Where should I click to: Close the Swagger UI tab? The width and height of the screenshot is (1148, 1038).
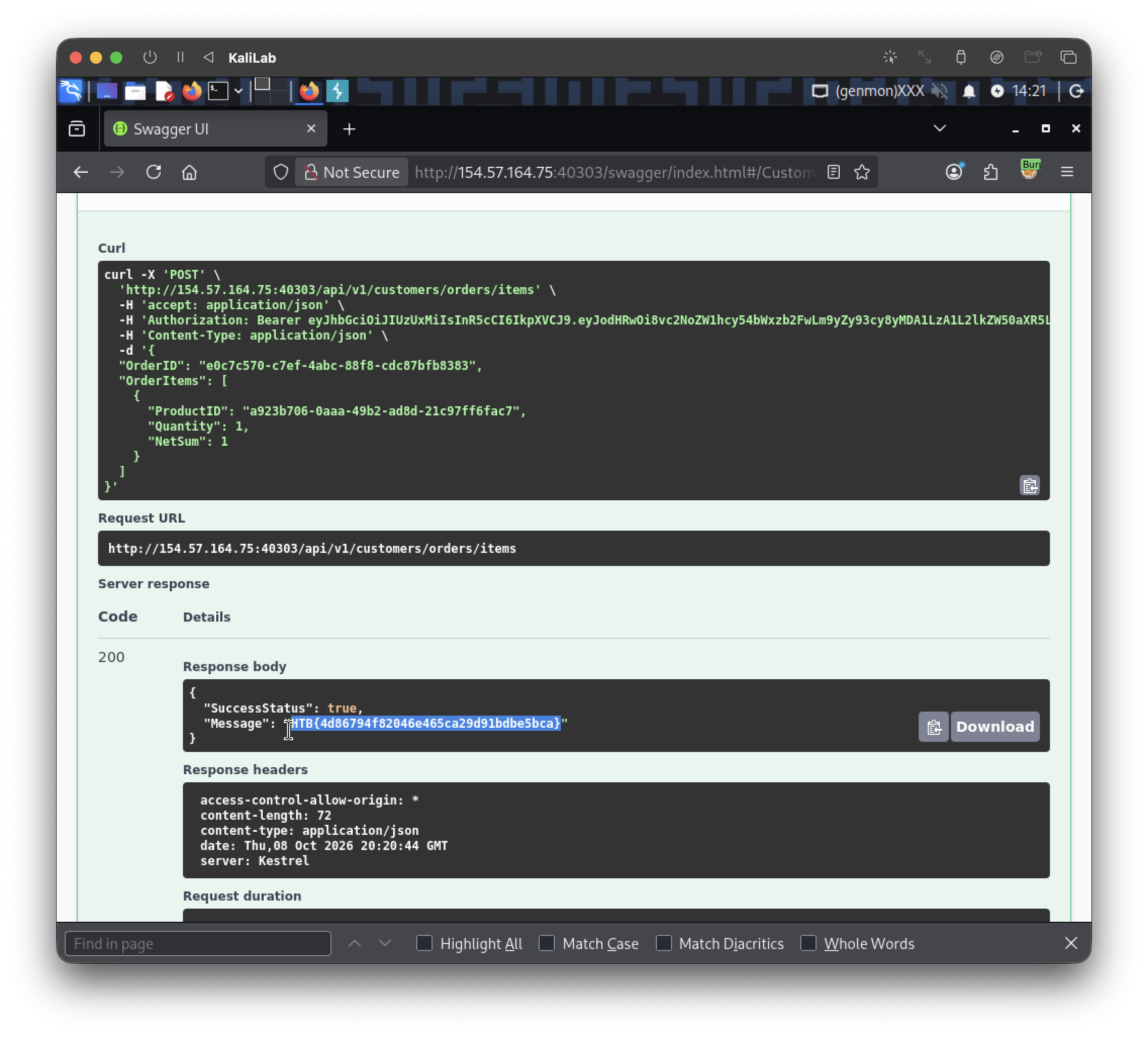[x=311, y=129]
